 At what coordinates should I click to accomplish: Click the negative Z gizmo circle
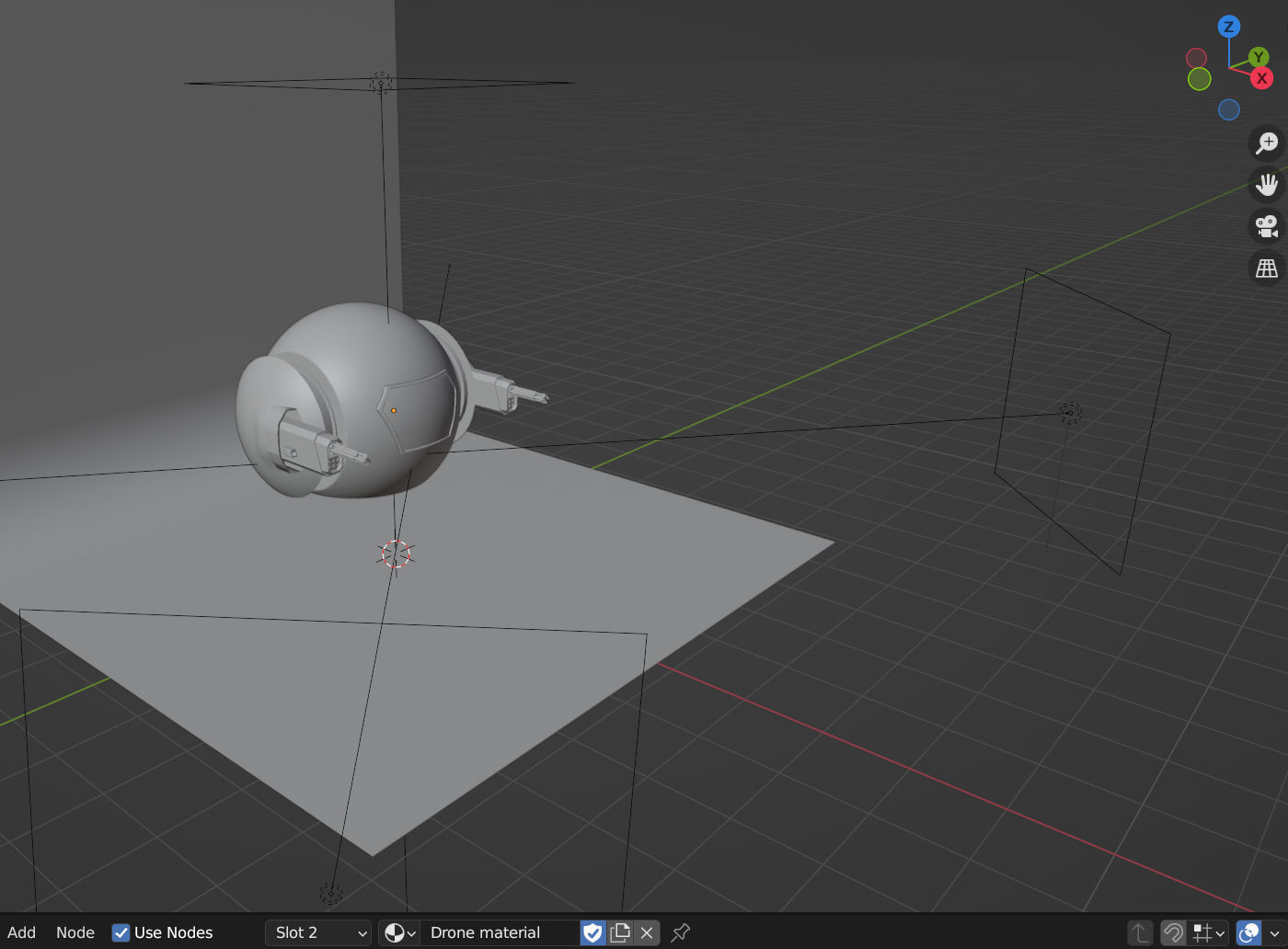point(1229,110)
